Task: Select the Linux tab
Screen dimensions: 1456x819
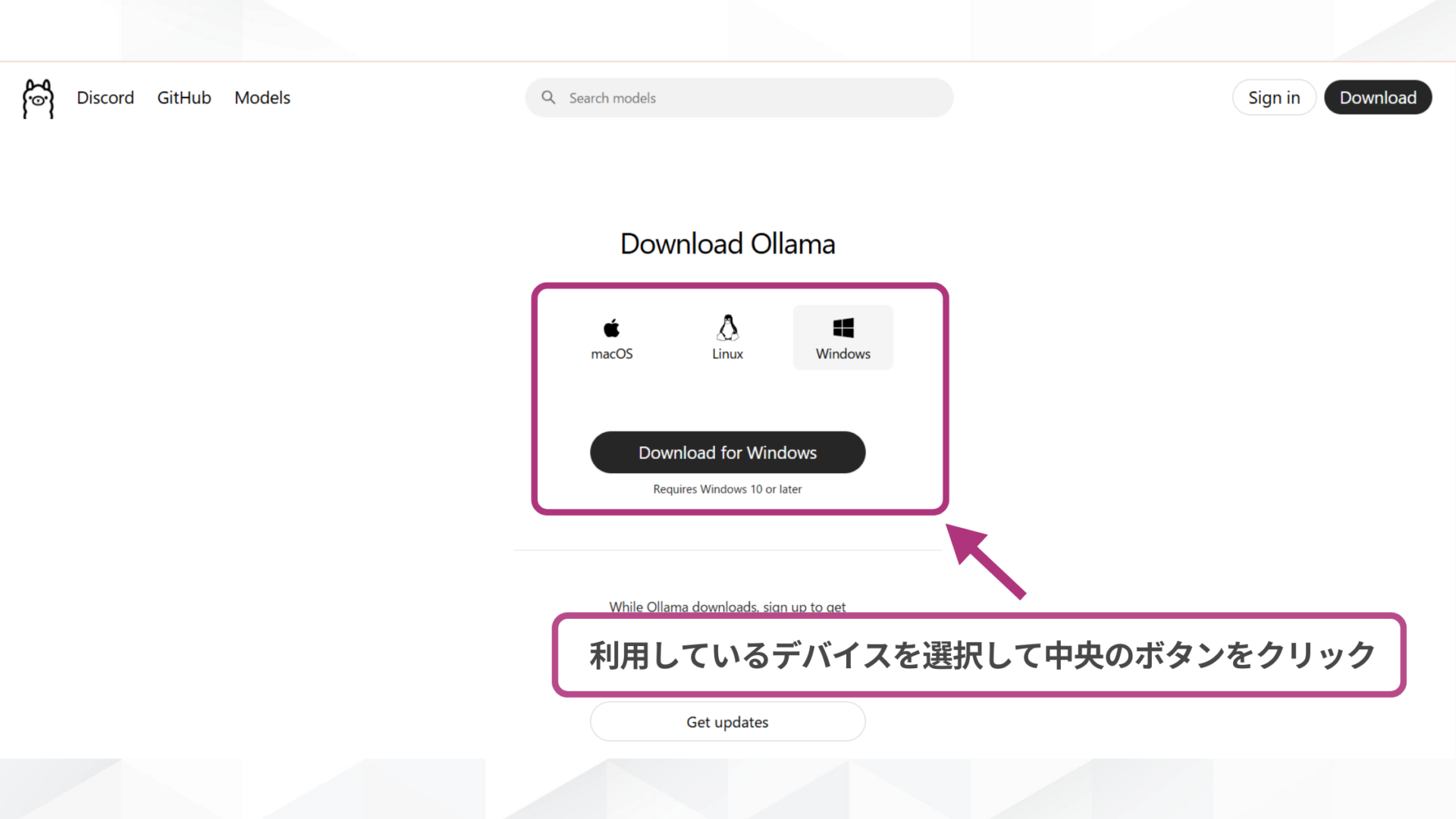Action: point(727,338)
